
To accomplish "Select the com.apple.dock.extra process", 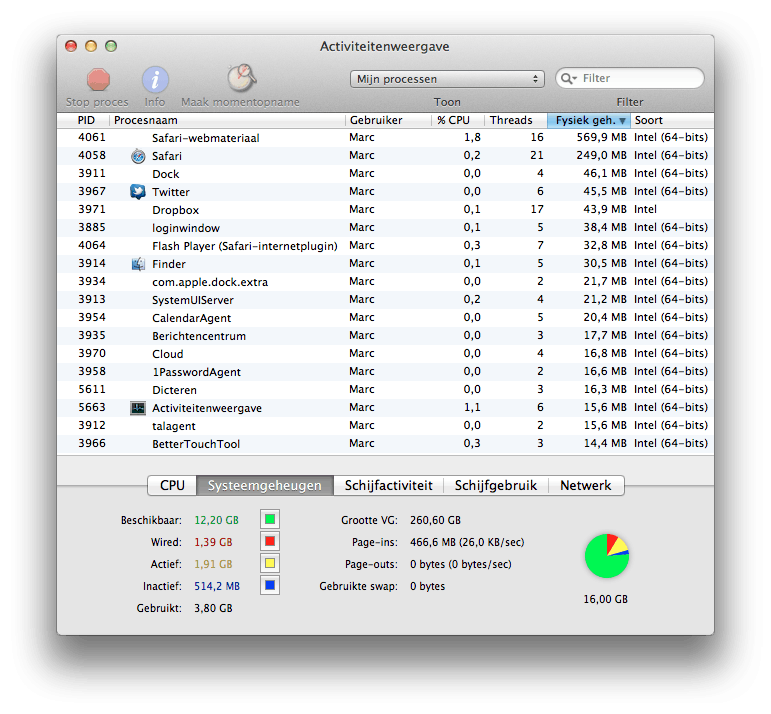I will tap(386, 282).
